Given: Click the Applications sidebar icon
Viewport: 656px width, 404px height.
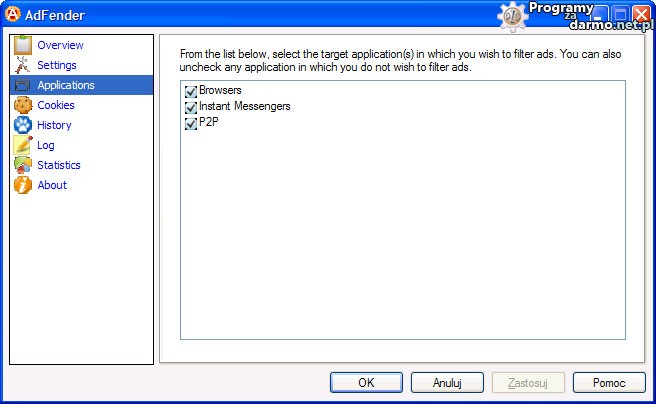Looking at the screenshot, I should 22,85.
